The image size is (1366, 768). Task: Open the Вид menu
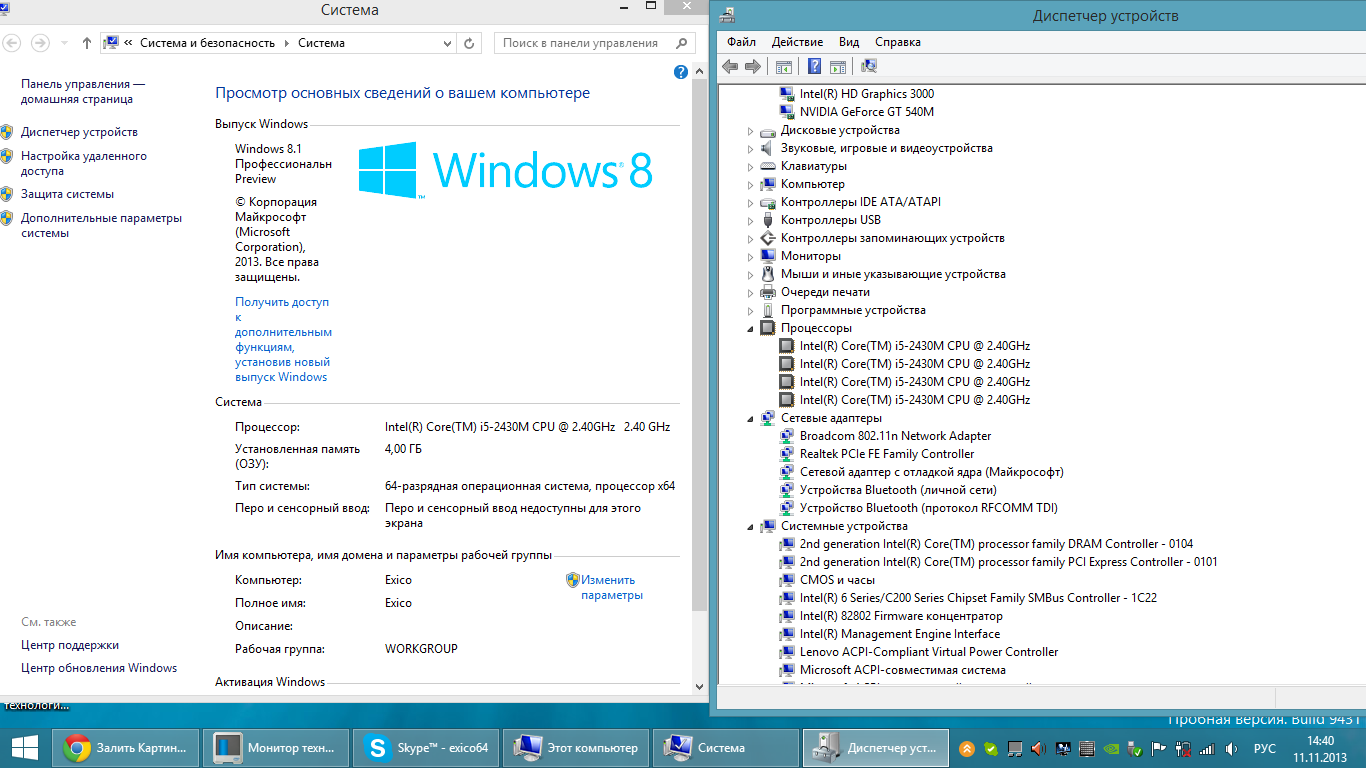(x=849, y=42)
